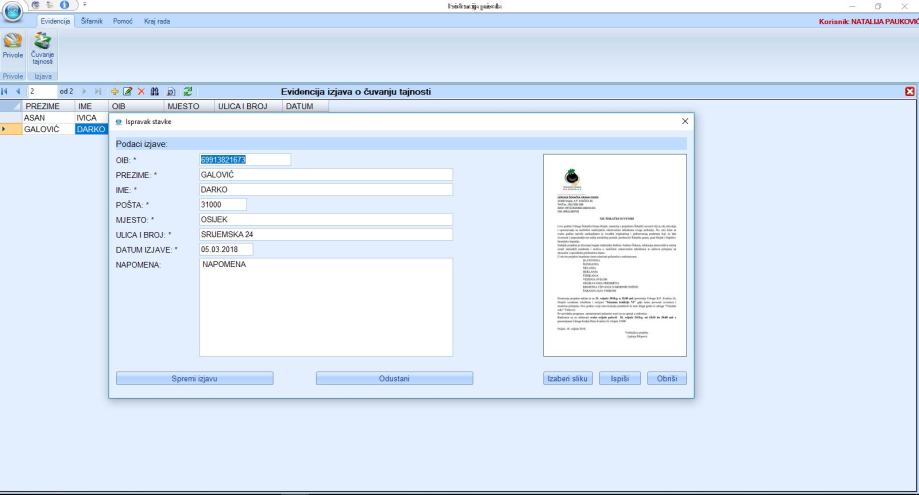Sort by DATUM column header
Screen dimensions: 919x495
coord(305,106)
